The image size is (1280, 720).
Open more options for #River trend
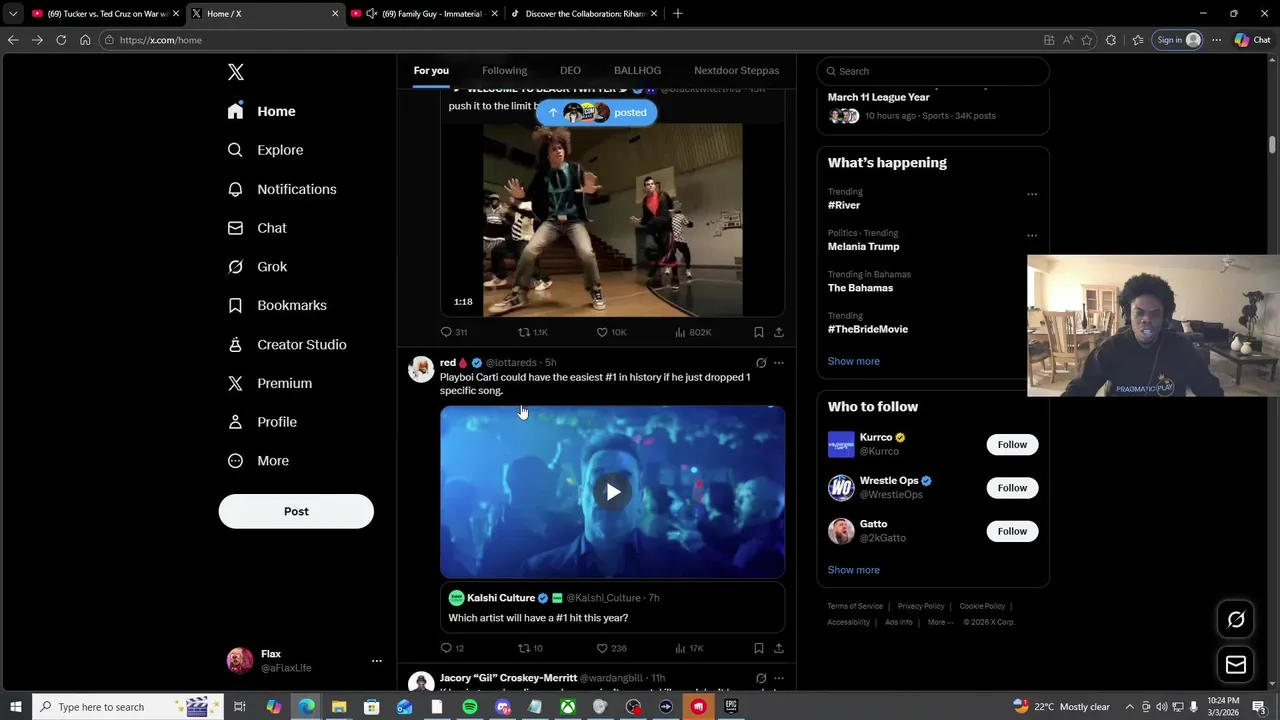pos(1032,194)
